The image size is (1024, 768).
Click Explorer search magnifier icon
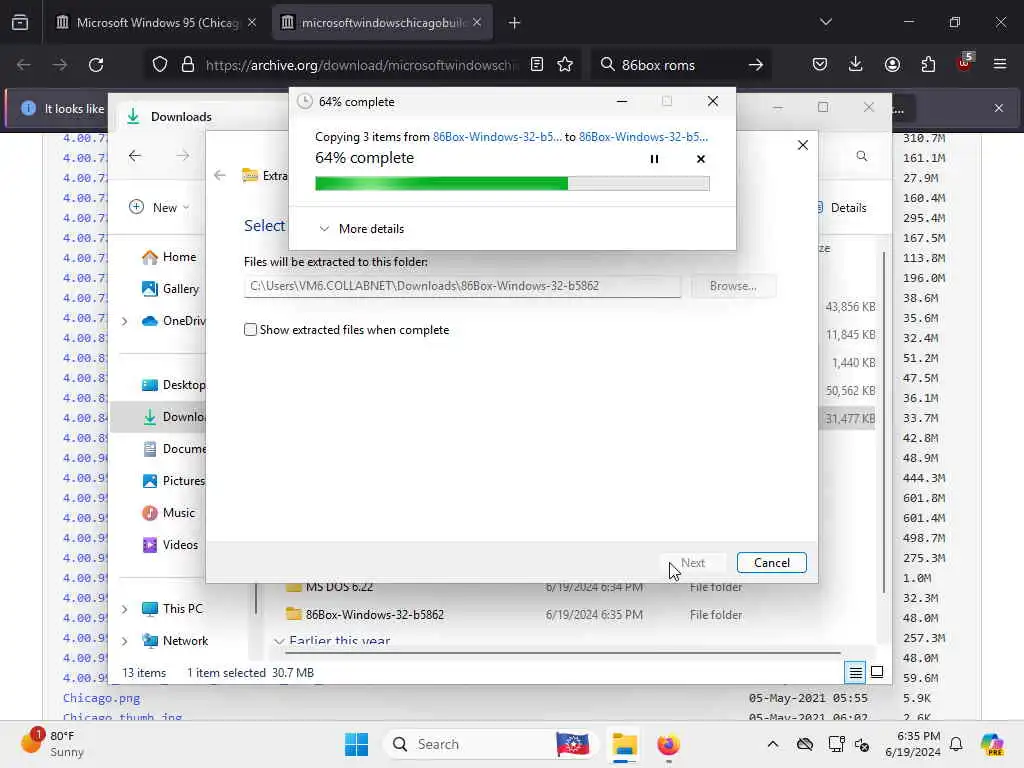click(x=861, y=156)
